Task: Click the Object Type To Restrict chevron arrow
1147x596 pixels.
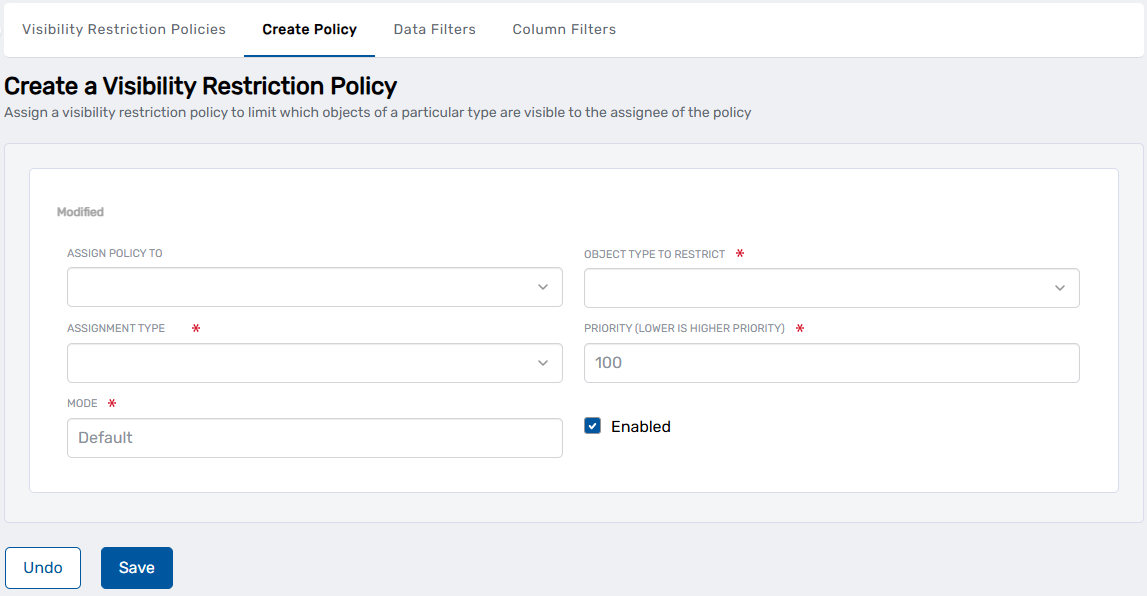Action: (x=1061, y=287)
